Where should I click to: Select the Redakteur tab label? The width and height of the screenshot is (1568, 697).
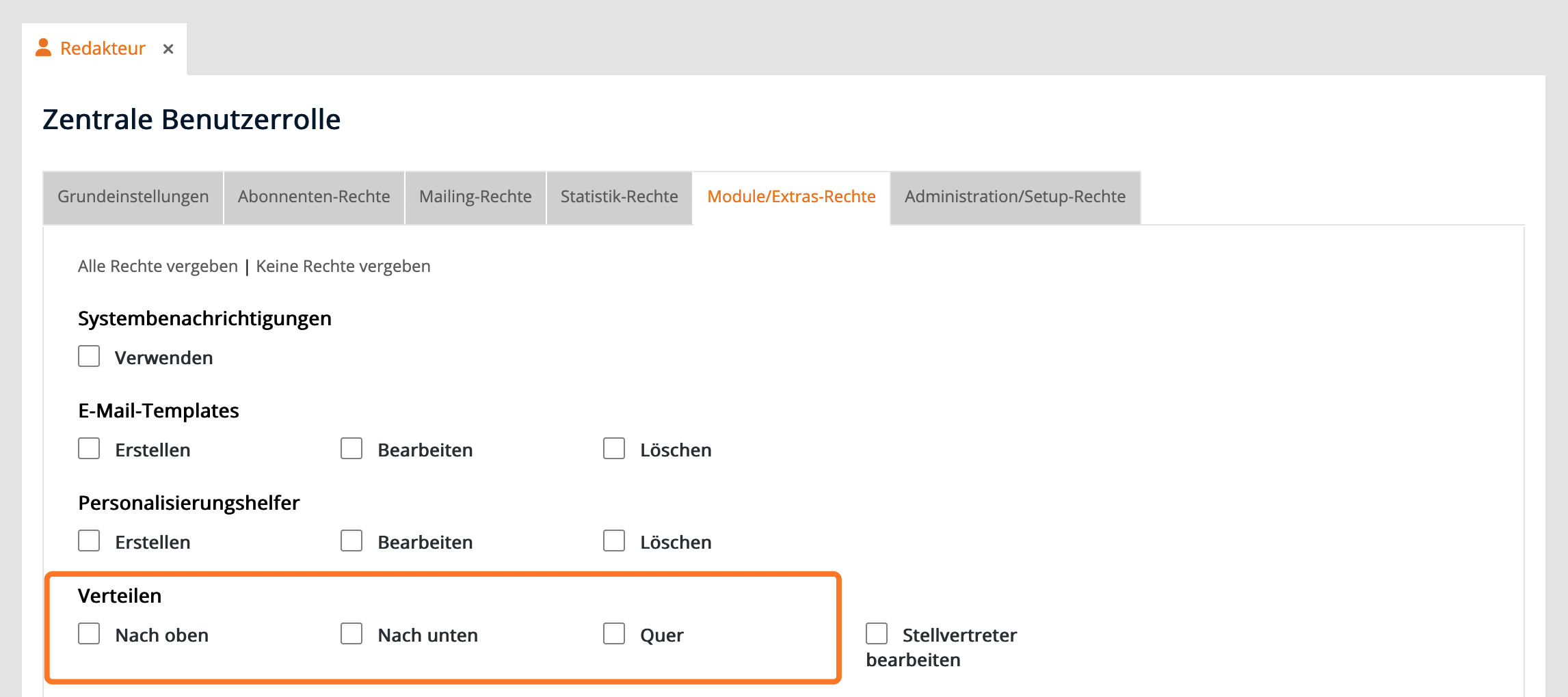(103, 49)
